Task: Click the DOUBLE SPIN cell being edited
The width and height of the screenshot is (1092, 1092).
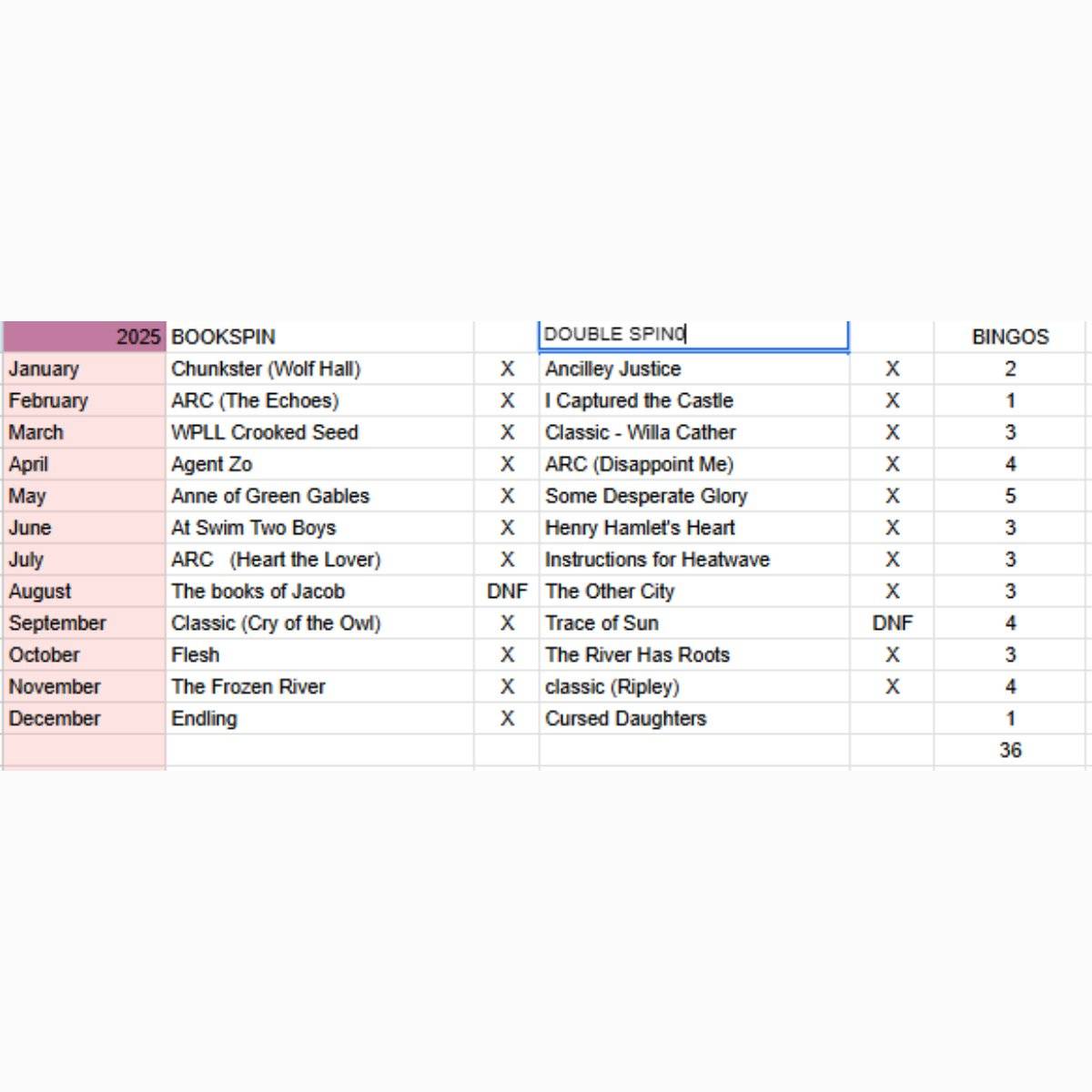Action: 693,335
